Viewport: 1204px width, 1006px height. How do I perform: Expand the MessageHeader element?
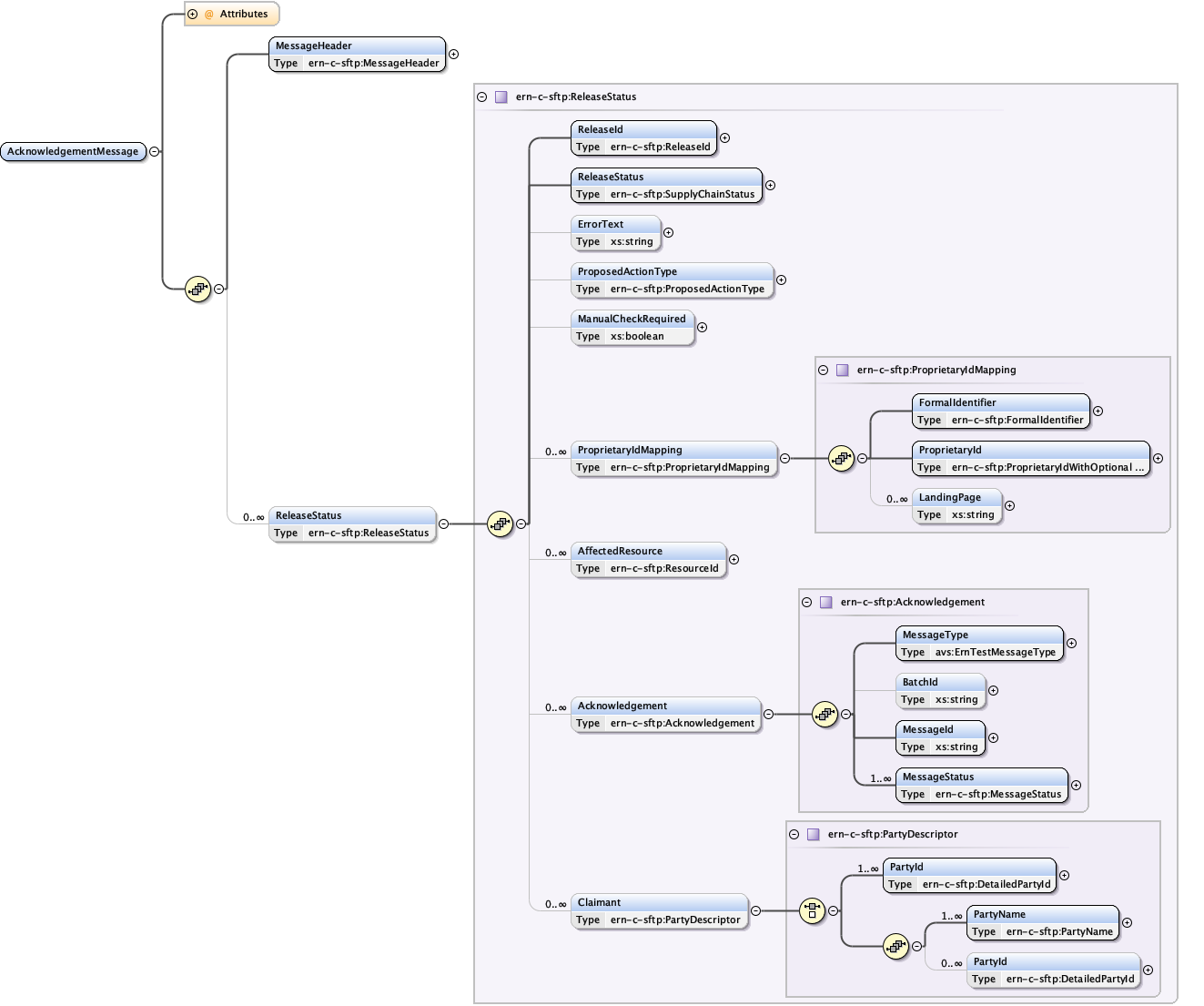(x=453, y=55)
